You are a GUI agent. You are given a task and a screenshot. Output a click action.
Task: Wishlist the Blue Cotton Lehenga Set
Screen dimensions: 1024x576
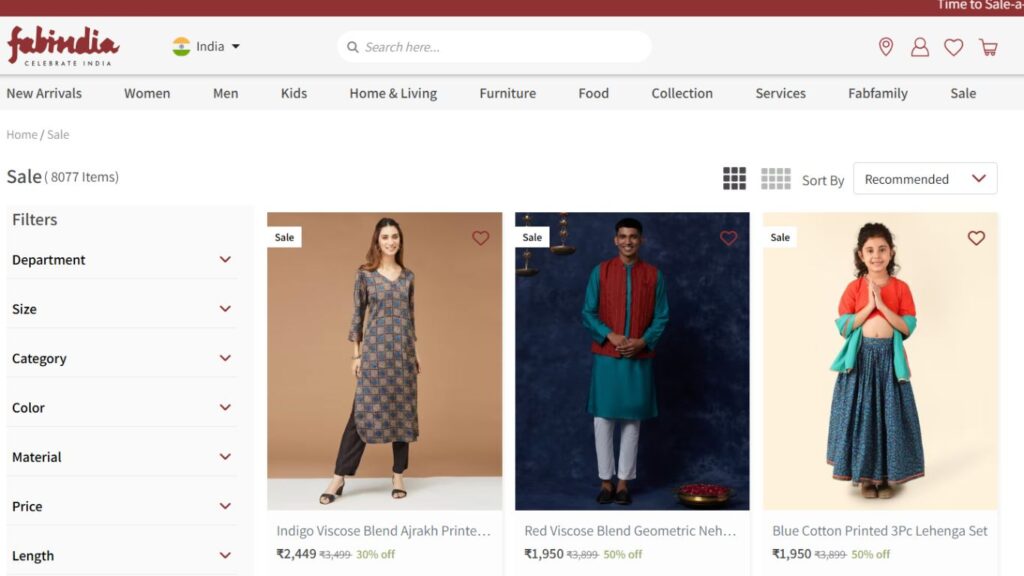pos(976,238)
